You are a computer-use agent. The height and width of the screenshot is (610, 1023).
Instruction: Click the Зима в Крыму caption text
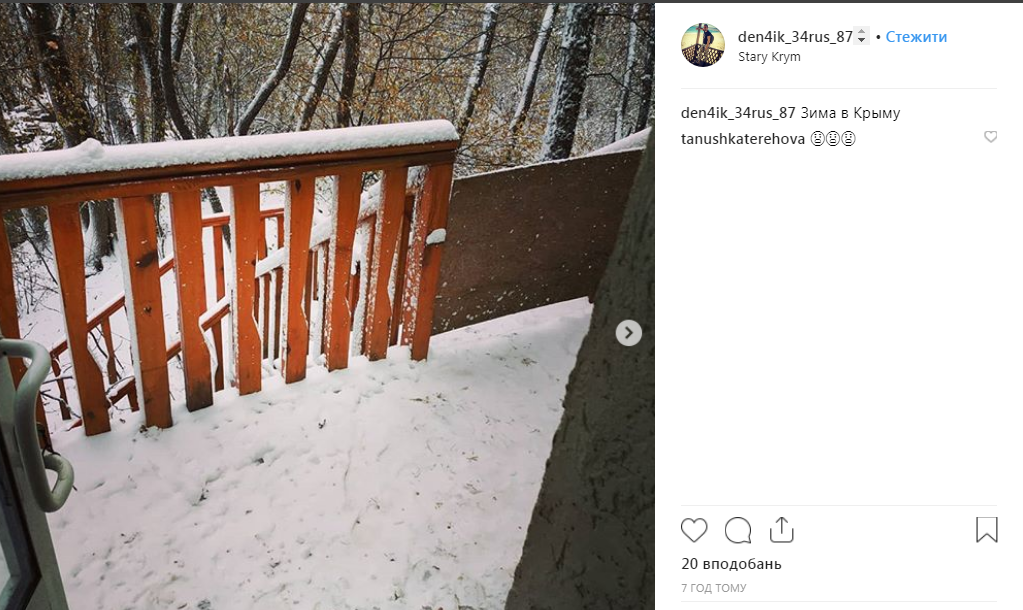[850, 113]
